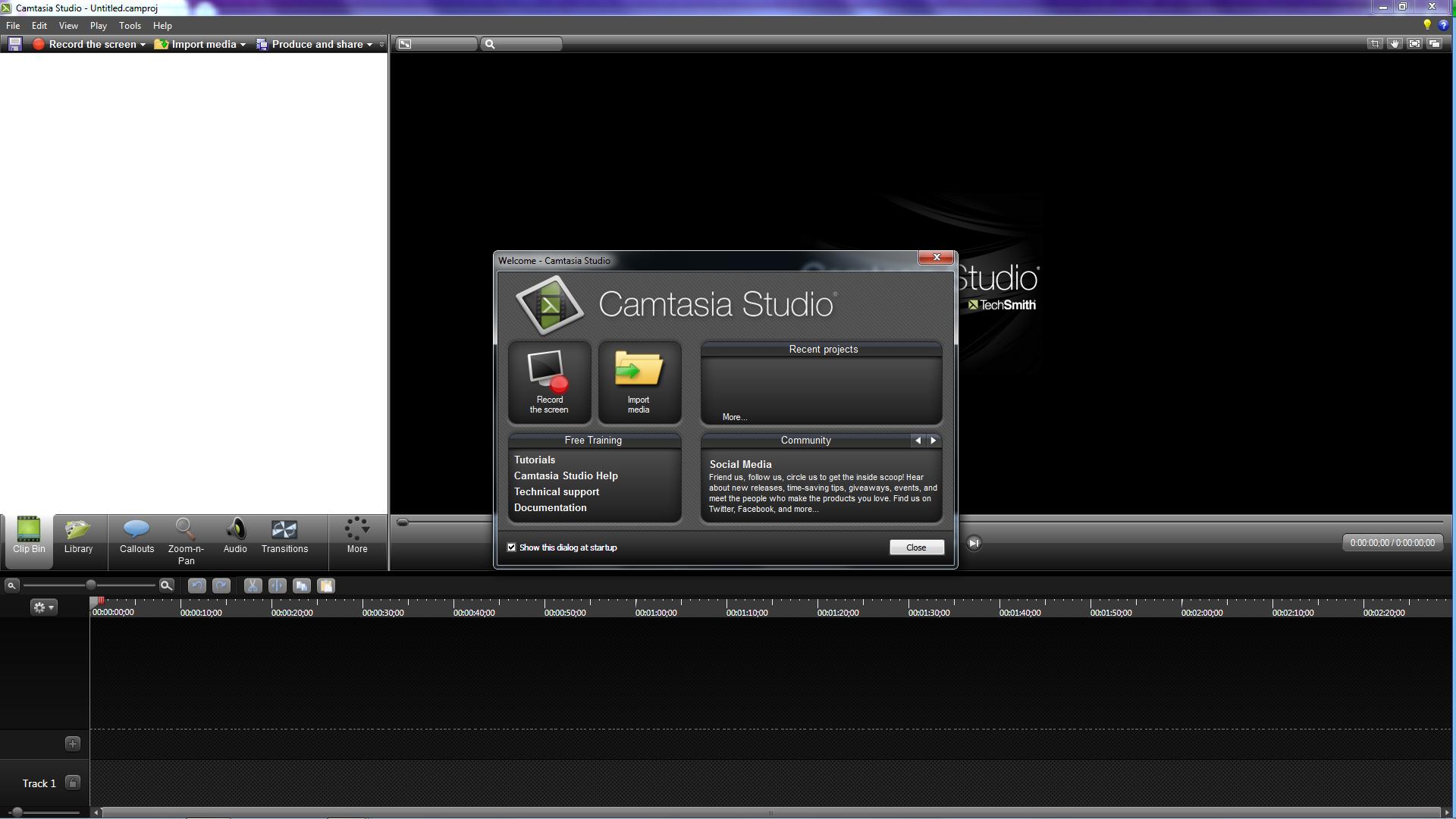Go to previous Community item arrow
1456x819 pixels.
(918, 441)
